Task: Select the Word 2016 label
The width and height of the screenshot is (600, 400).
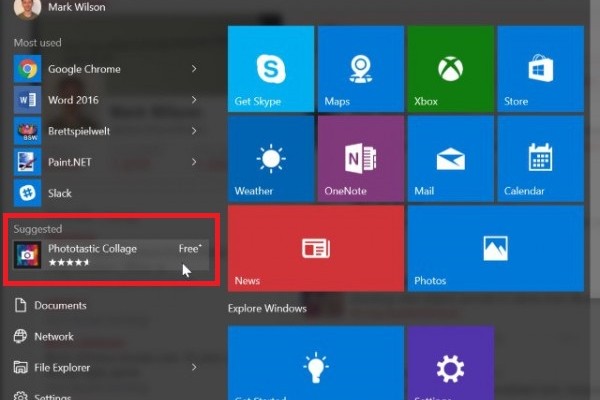Action: click(73, 100)
